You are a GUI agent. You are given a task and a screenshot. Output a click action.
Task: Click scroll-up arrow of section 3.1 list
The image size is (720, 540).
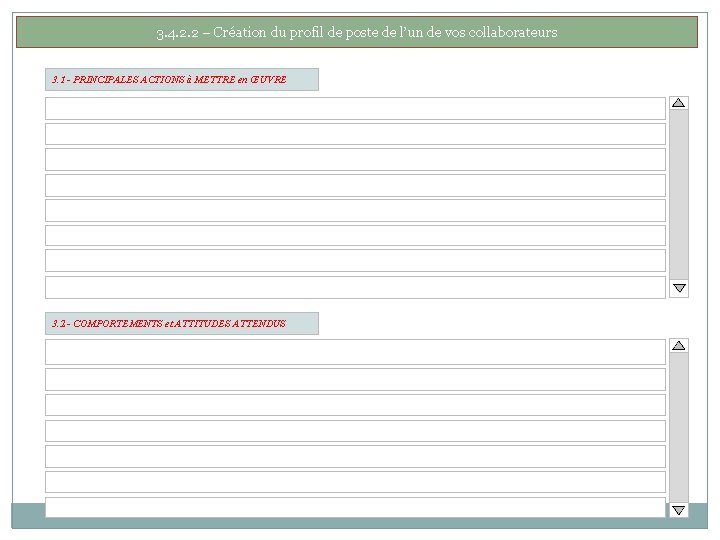679,103
